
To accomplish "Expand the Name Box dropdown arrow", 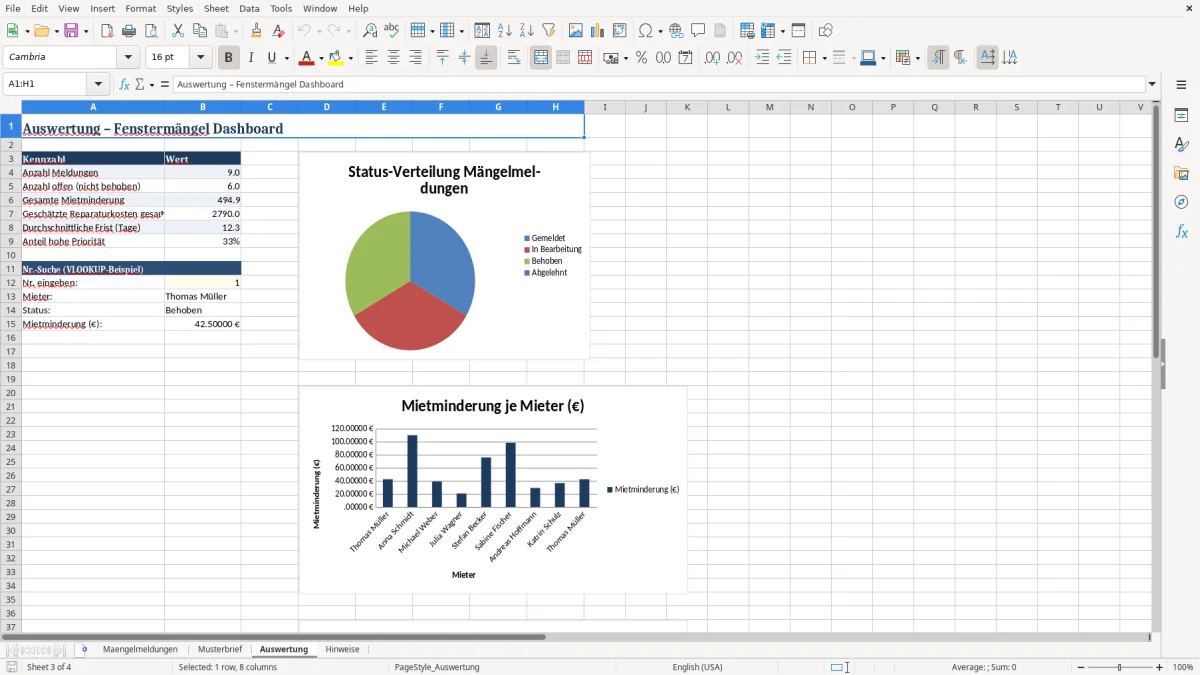I will click(98, 85).
